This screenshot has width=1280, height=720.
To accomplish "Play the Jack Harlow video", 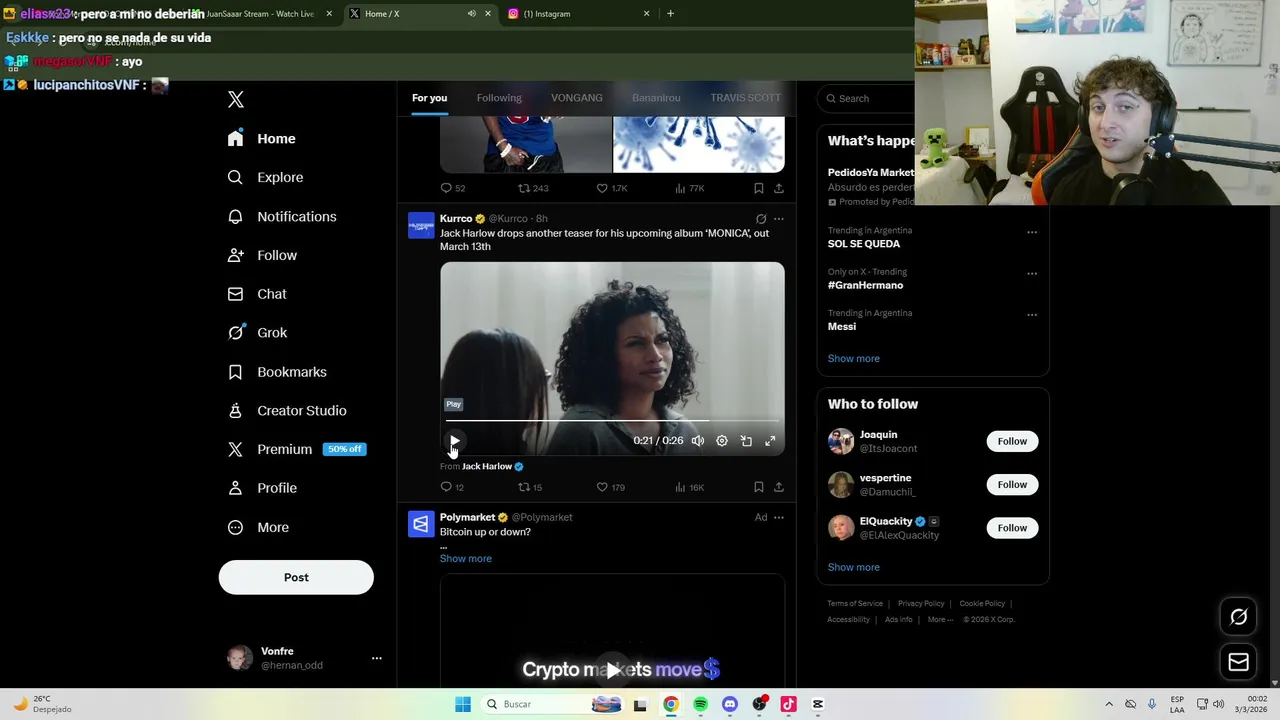I will pos(455,441).
